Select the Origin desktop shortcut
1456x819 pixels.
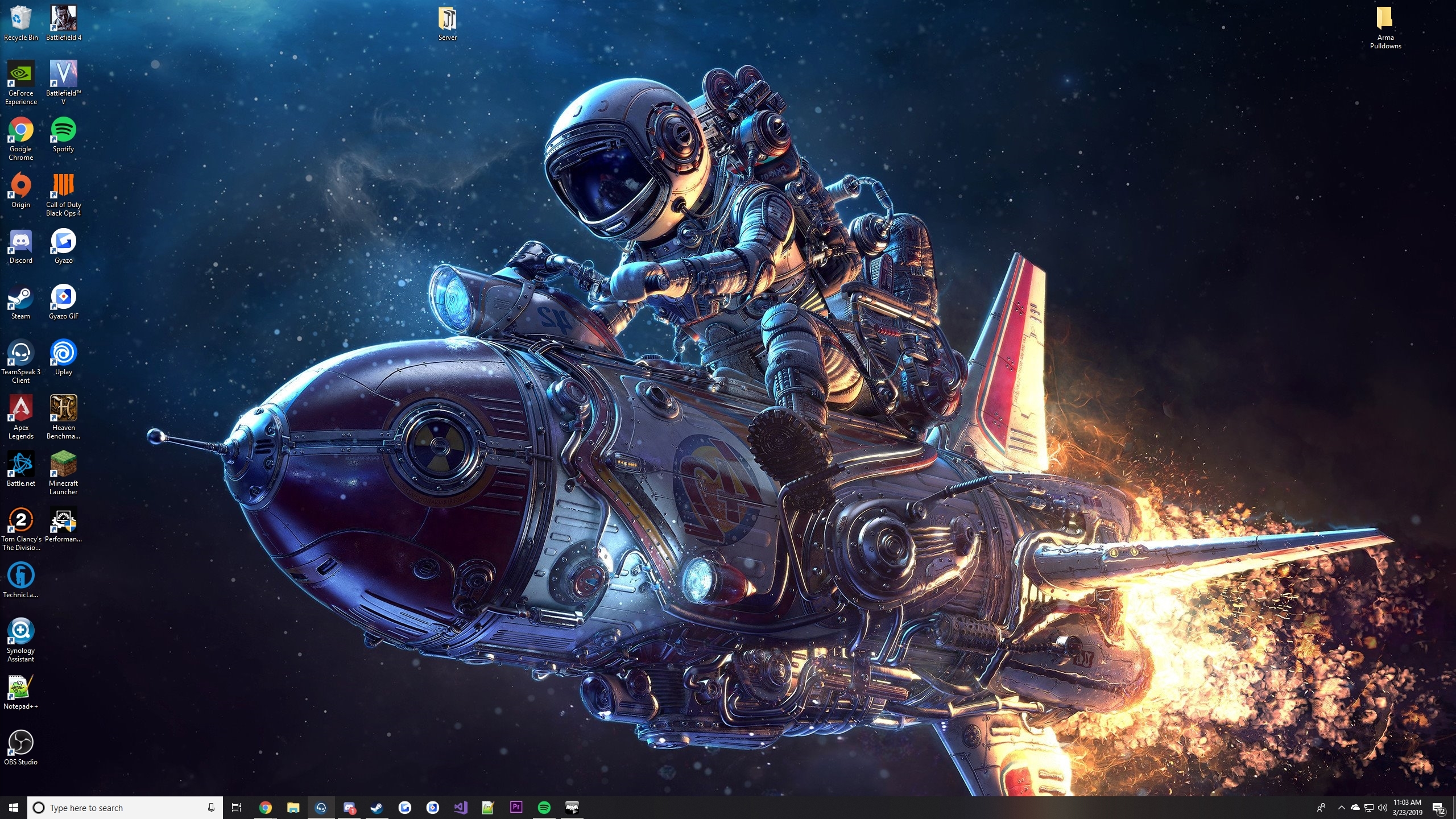pyautogui.click(x=20, y=191)
